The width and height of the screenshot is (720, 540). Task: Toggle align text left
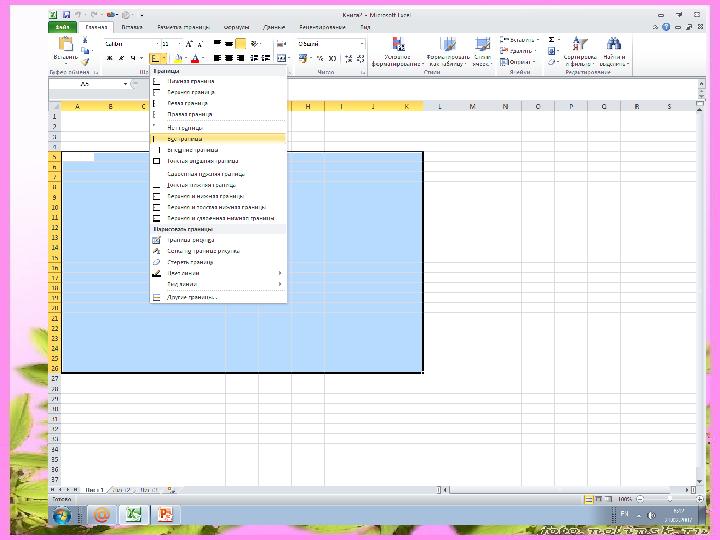tap(217, 58)
